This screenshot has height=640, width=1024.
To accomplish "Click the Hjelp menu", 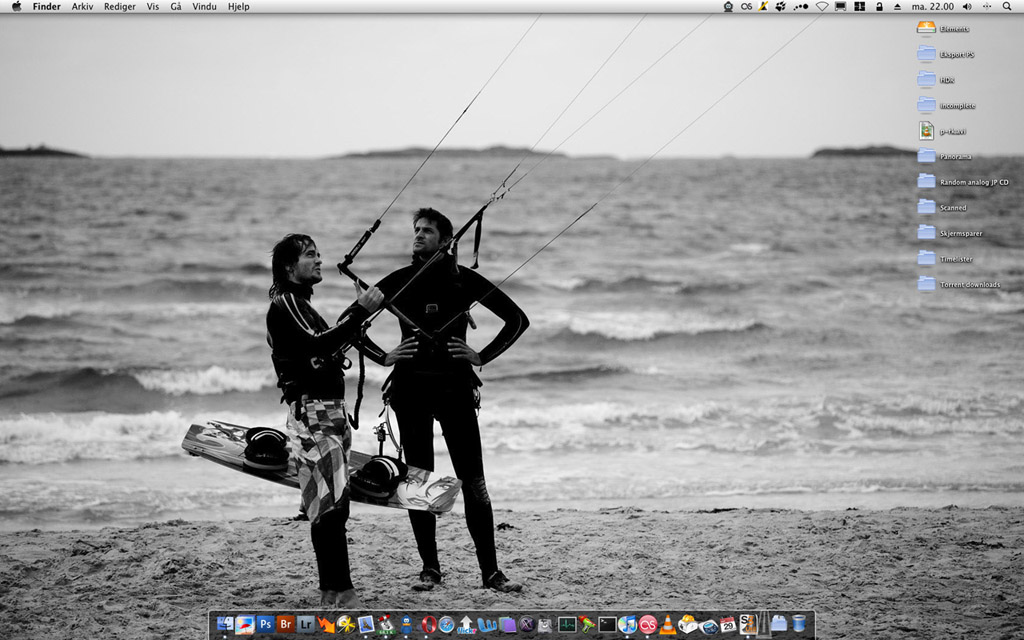I will [239, 6].
